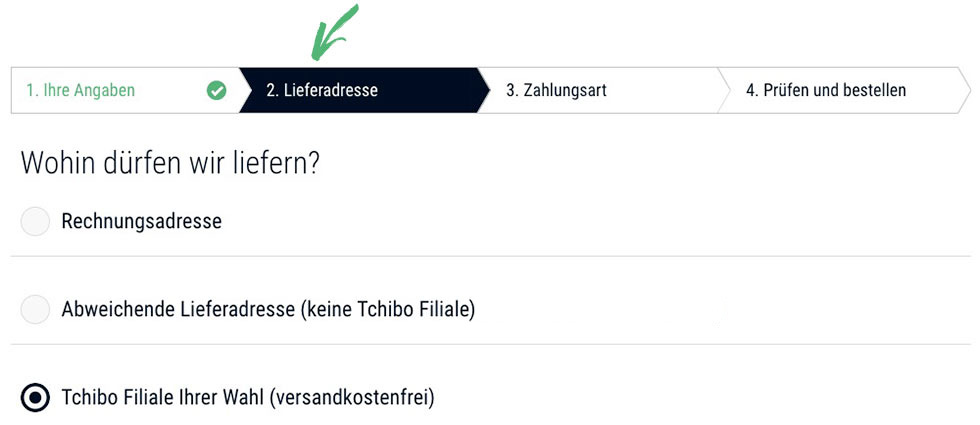Click the Tchibo Filiale Ihrer Wahl label
The image size is (980, 425).
[163, 398]
